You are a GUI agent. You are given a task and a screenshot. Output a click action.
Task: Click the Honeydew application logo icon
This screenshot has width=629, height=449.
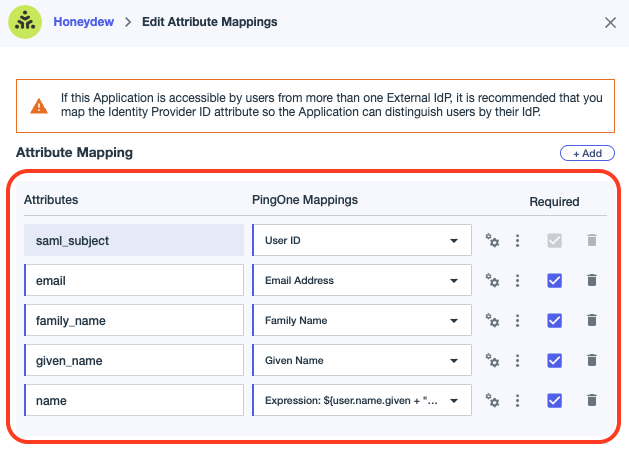pos(25,22)
